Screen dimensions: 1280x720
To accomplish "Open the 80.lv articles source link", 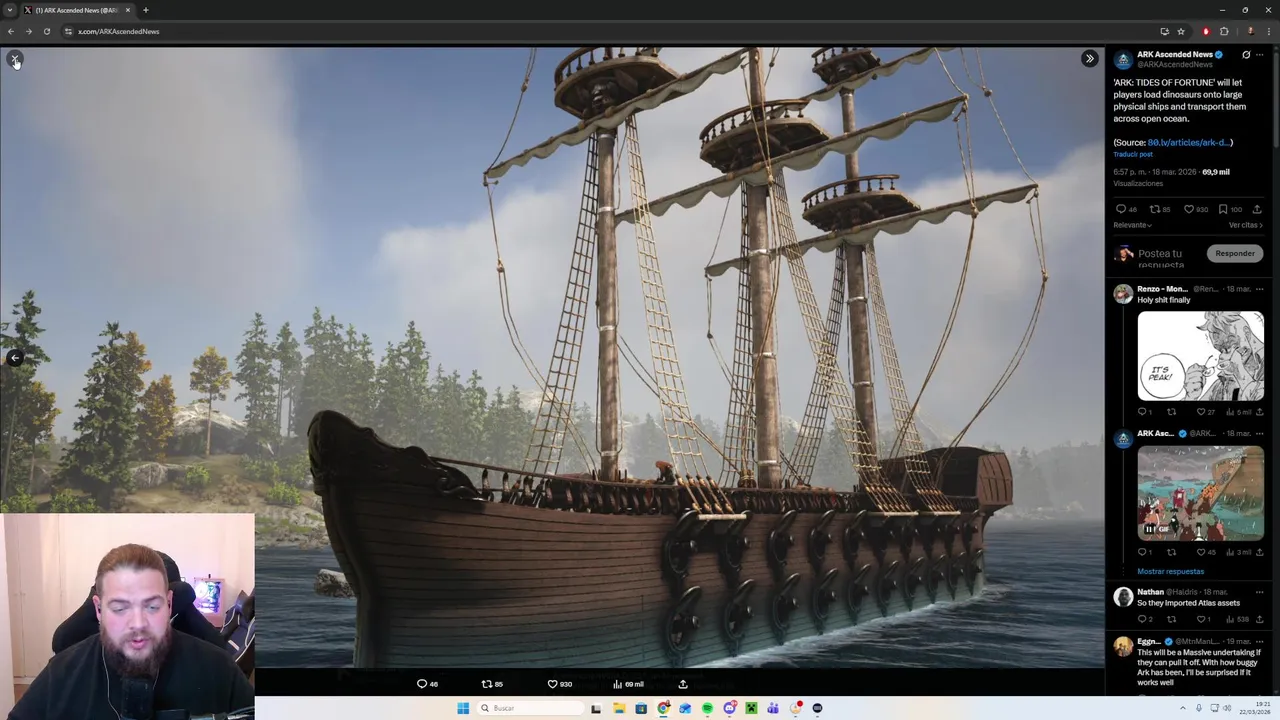I will pos(1188,142).
